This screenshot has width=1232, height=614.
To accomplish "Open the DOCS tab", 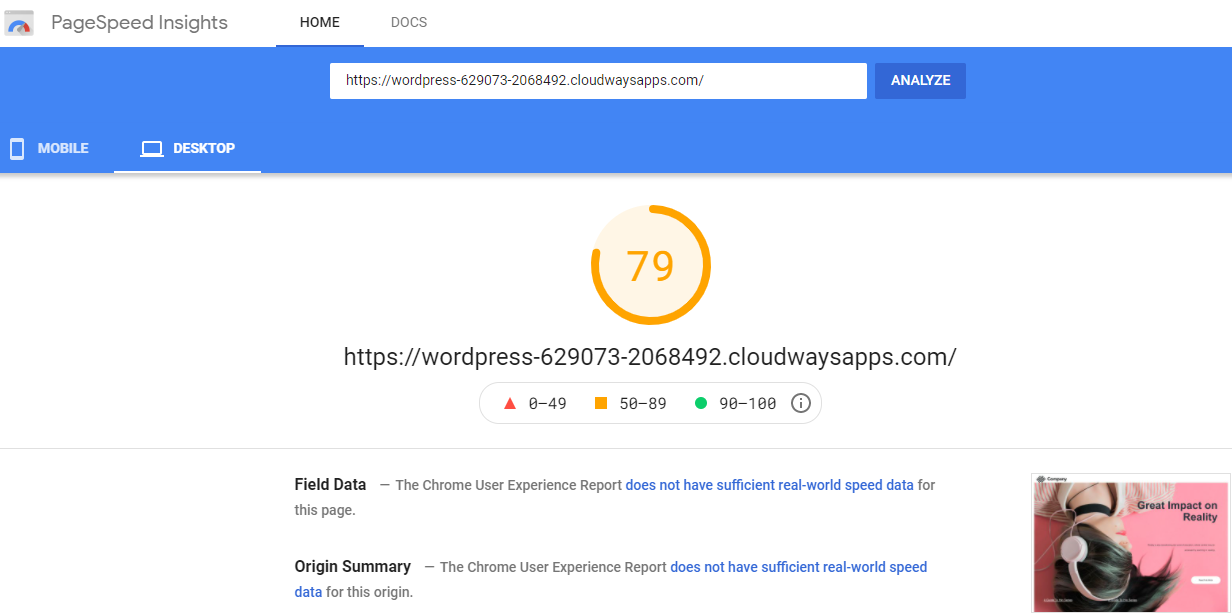I will tap(408, 22).
